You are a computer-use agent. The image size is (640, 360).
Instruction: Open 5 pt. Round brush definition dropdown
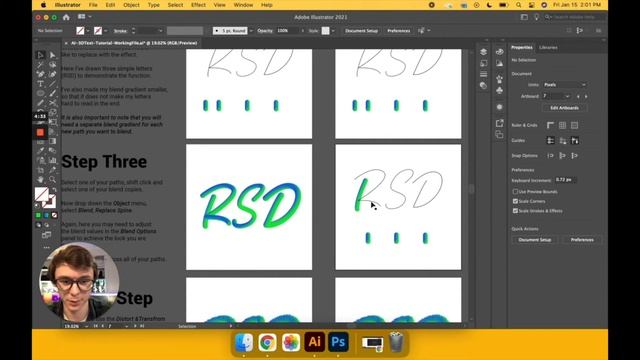tap(251, 31)
